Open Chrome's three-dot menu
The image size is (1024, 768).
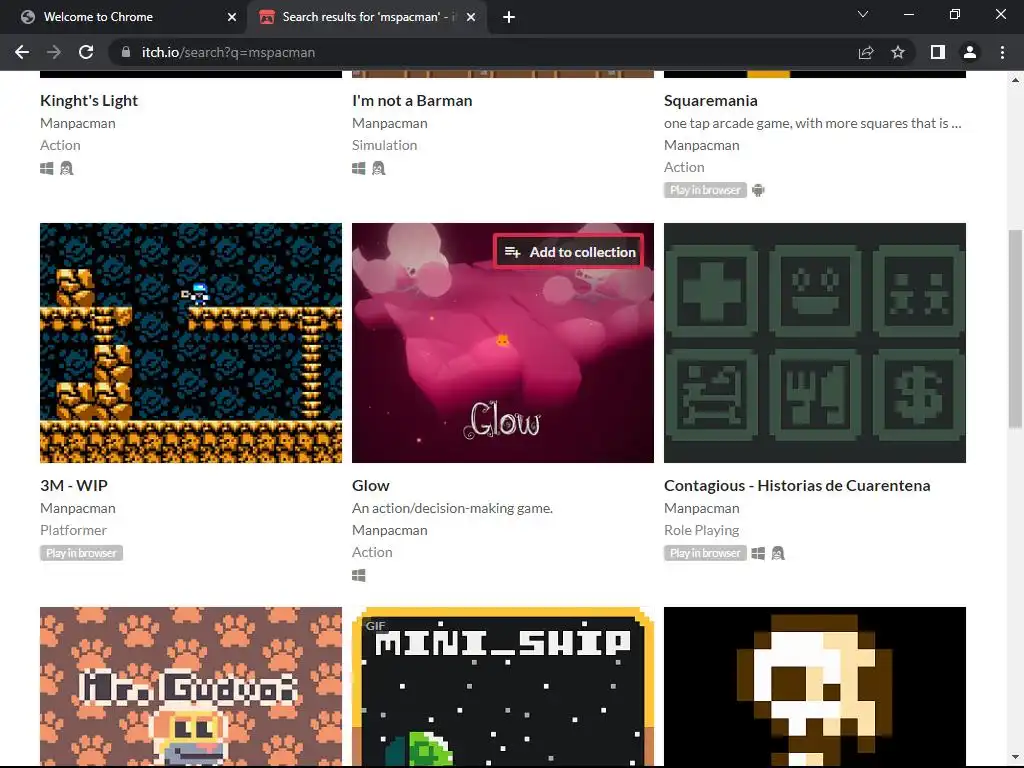1002,52
